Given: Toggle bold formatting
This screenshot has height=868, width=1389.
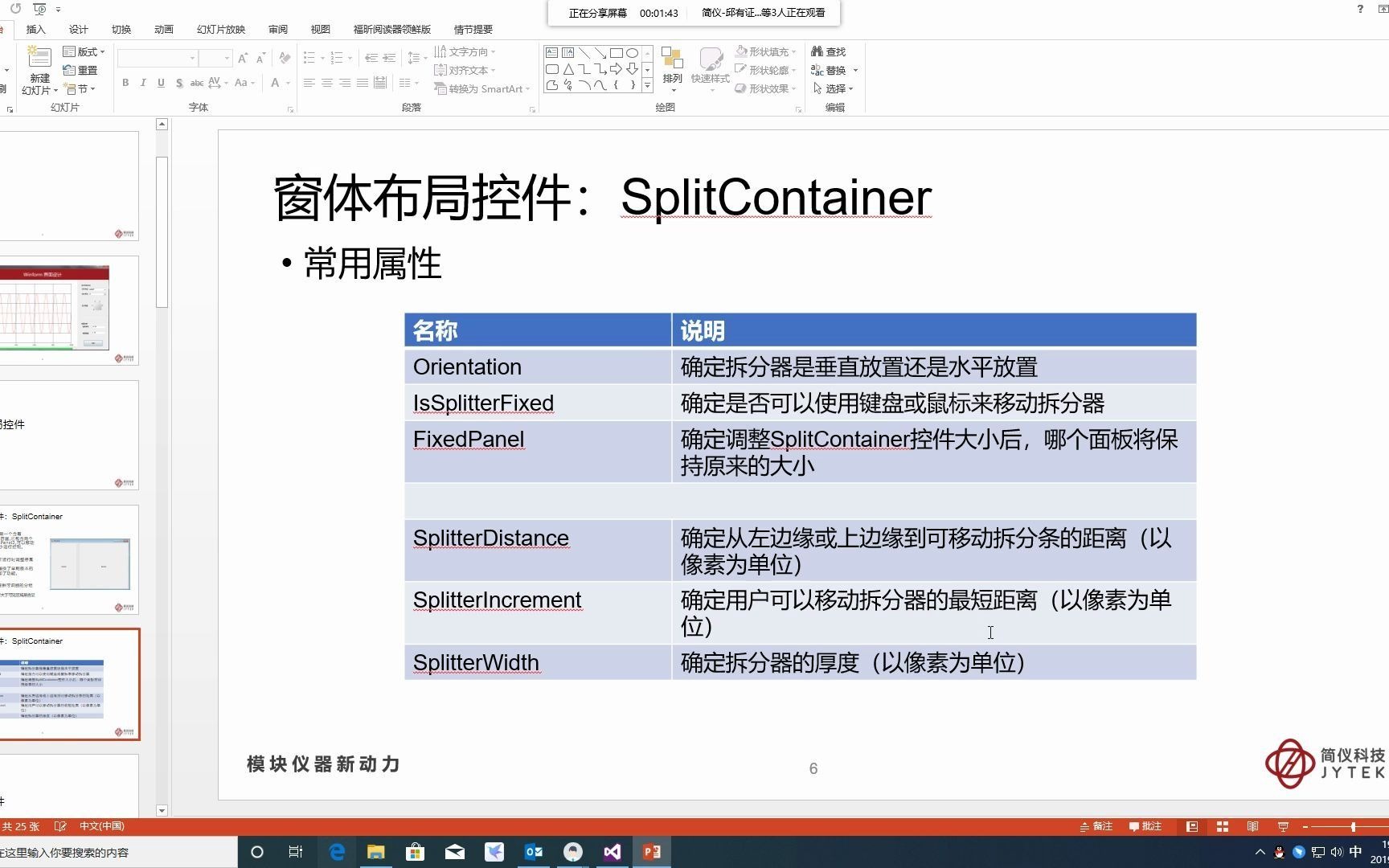Looking at the screenshot, I should 125,82.
